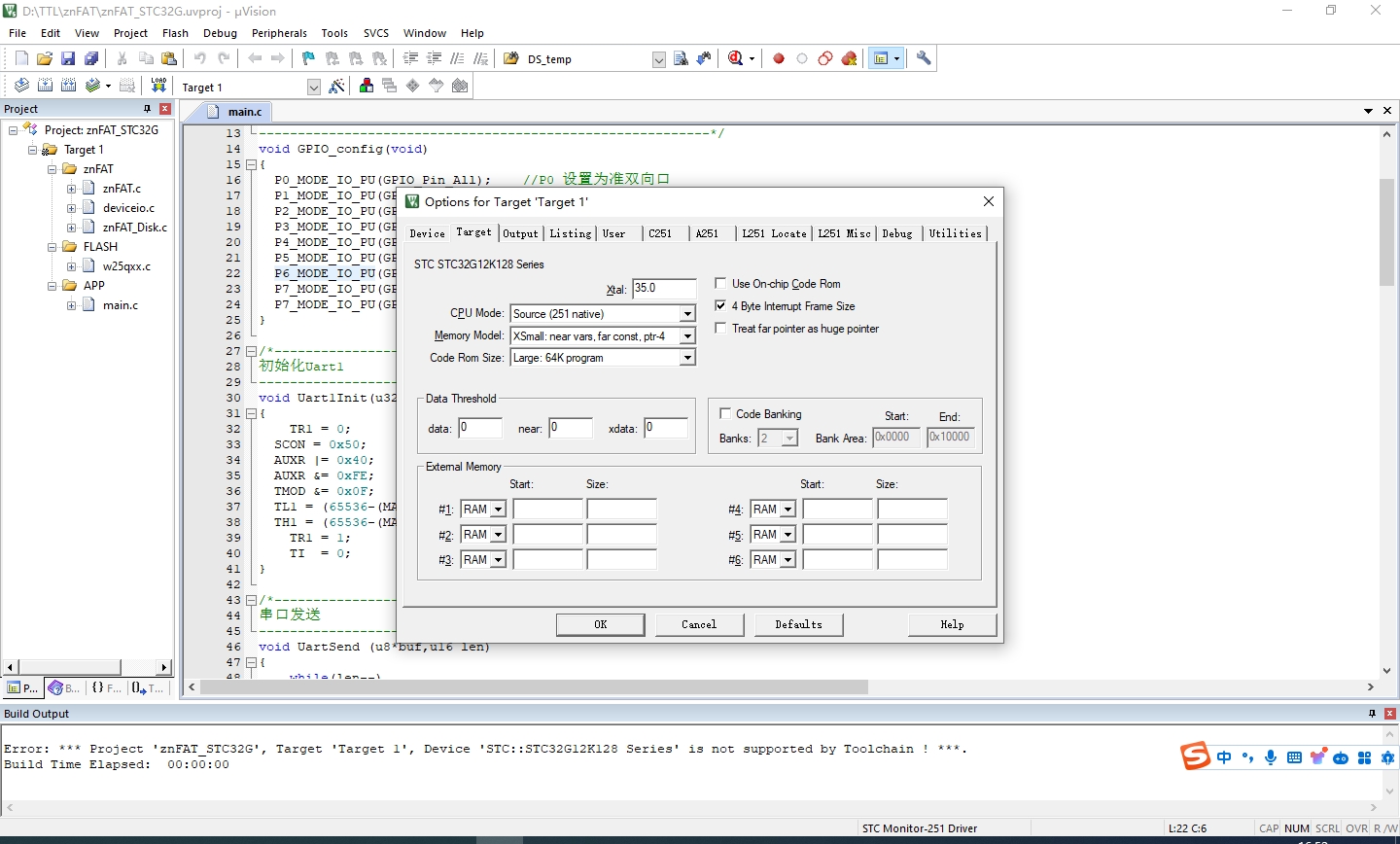Open the Peripherals menu
Image resolution: width=1400 pixels, height=844 pixels.
click(279, 33)
